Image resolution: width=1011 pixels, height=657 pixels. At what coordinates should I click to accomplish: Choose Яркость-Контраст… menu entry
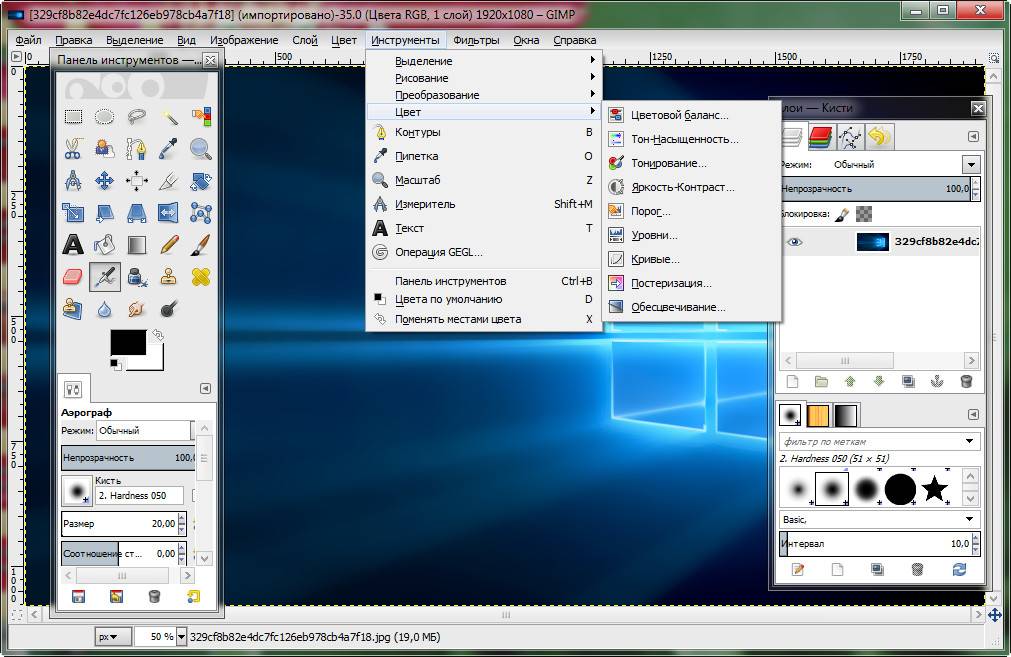(691, 187)
